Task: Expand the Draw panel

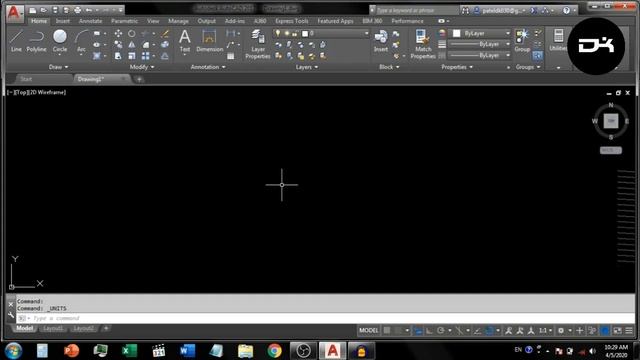Action: (x=58, y=67)
